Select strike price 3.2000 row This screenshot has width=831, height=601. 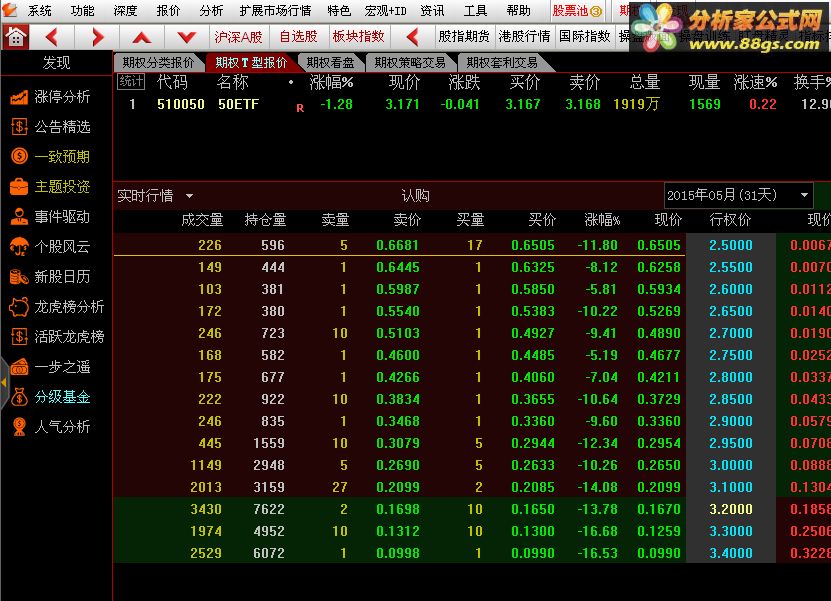coord(731,509)
